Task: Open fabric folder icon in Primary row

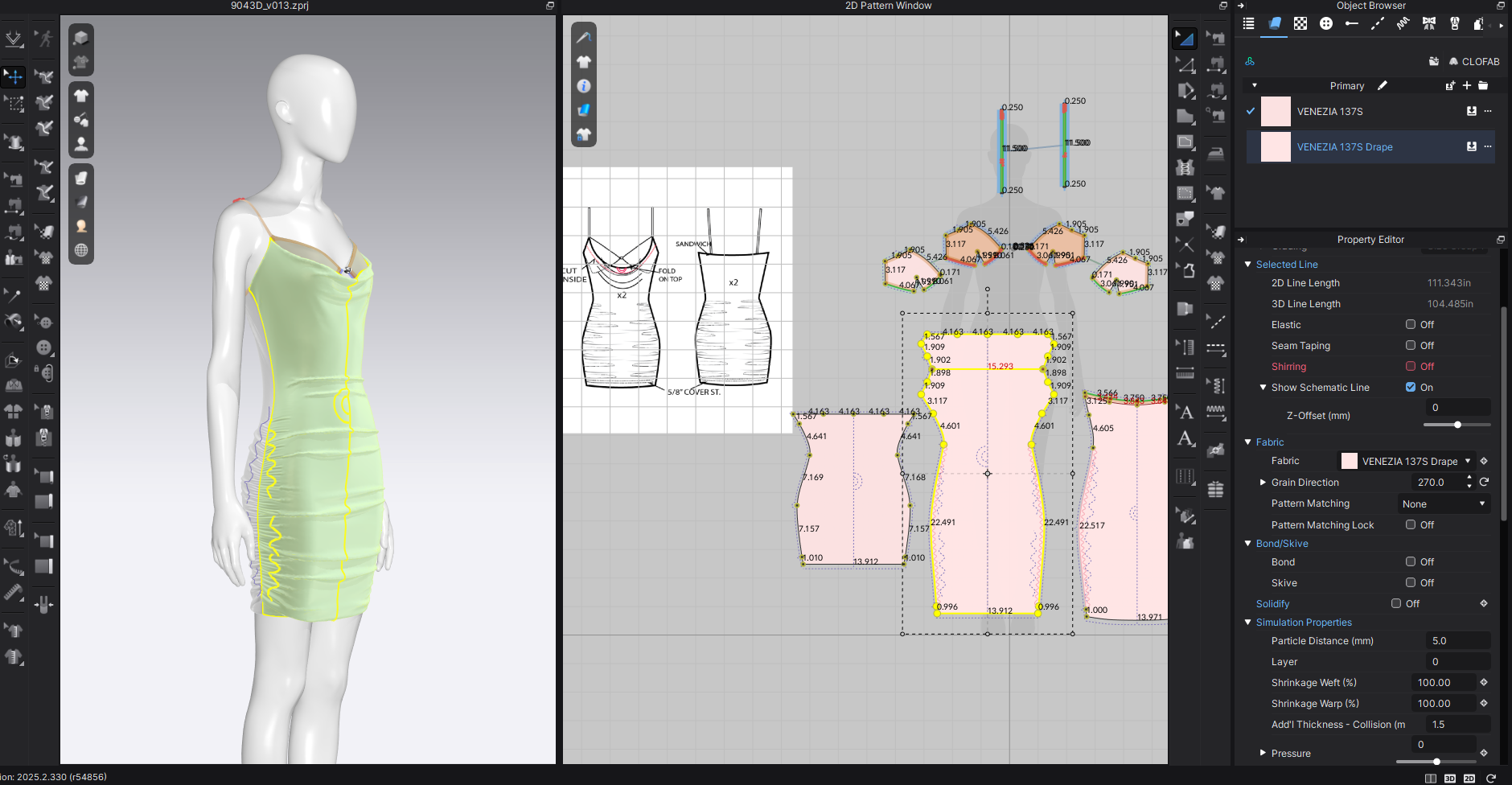Action: 1483,85
